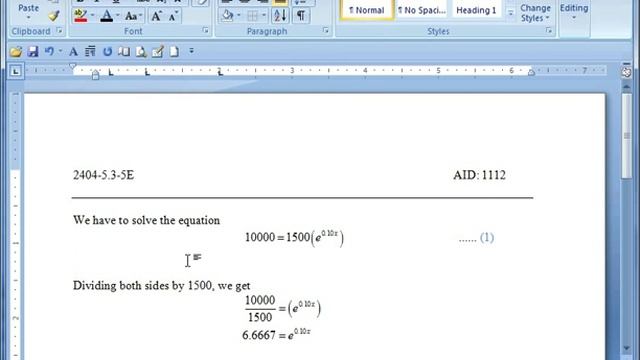Click the equation number '(1)'
Image resolution: width=640 pixels, height=360 pixels.
point(487,238)
